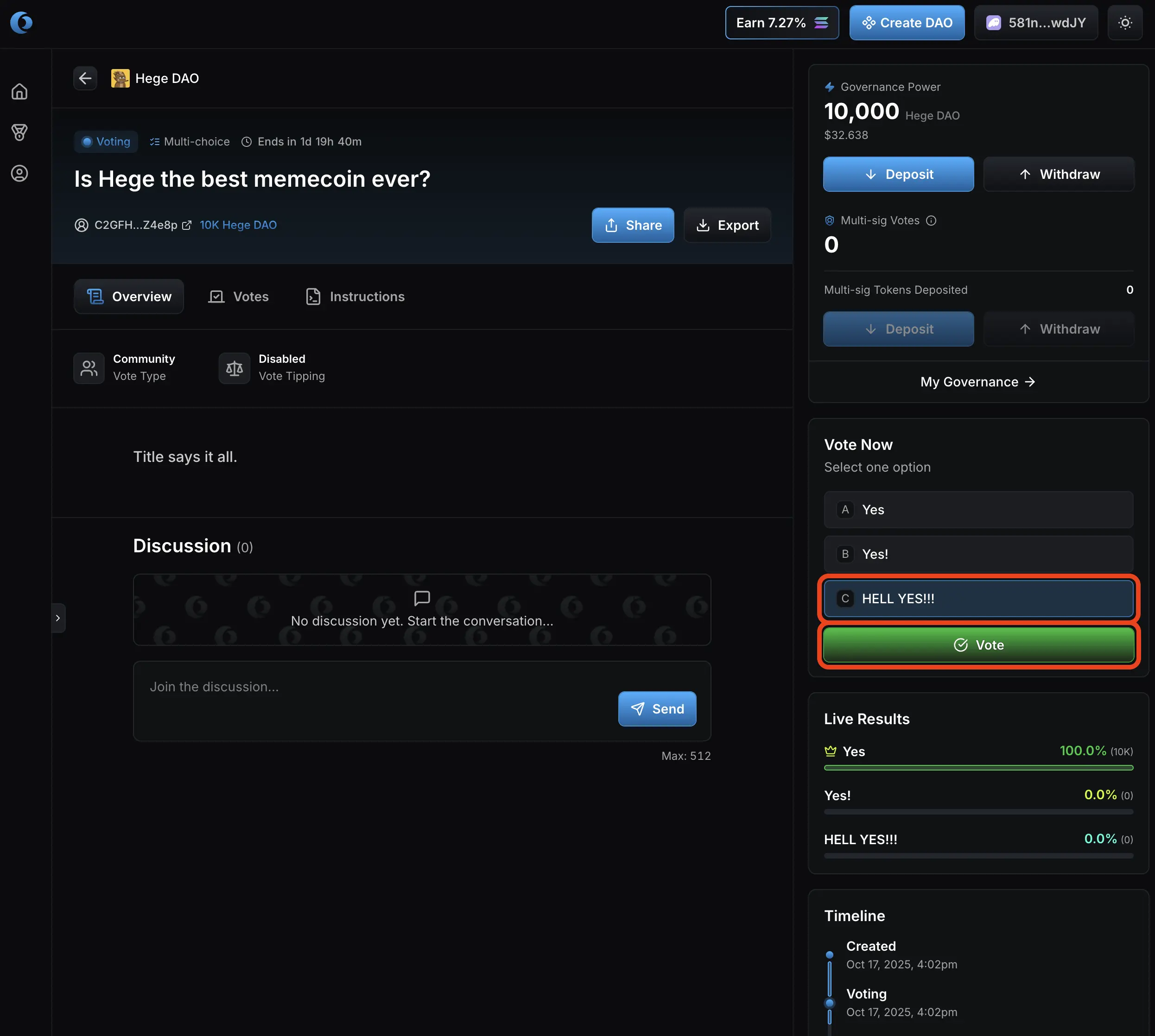Click the Yes live results progress bar
This screenshot has height=1036, width=1155.
[x=978, y=768]
